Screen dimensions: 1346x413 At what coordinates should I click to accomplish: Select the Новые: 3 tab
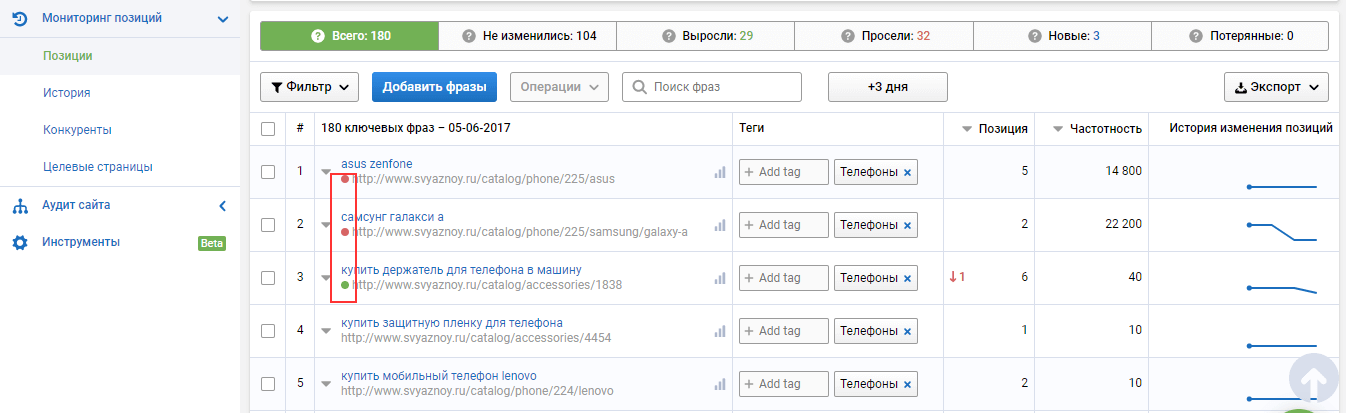coord(1062,36)
